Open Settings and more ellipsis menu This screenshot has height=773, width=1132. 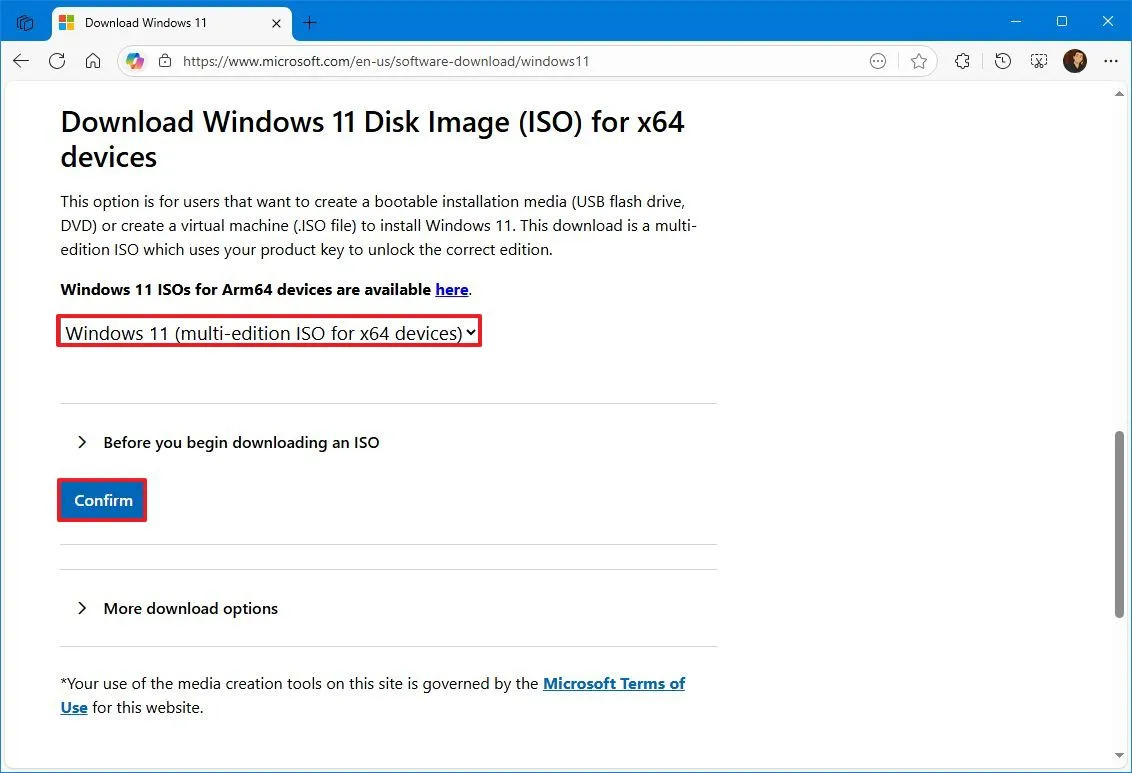(x=1111, y=61)
